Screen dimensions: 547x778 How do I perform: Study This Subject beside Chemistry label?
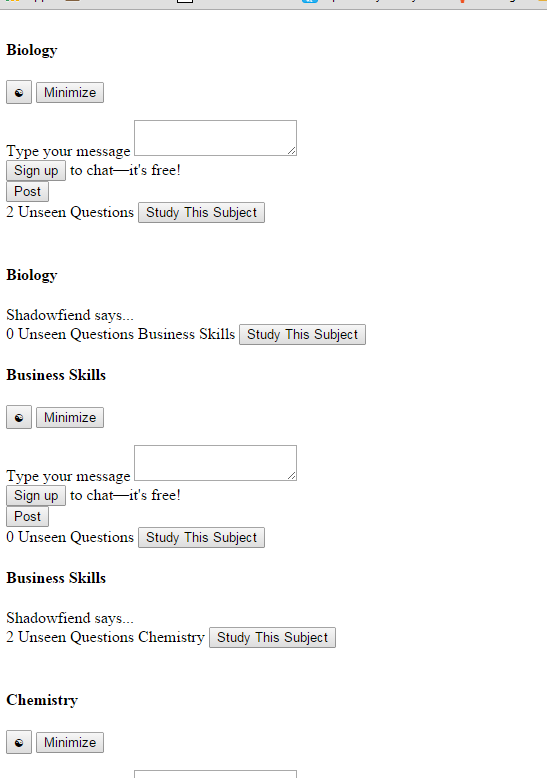click(273, 638)
